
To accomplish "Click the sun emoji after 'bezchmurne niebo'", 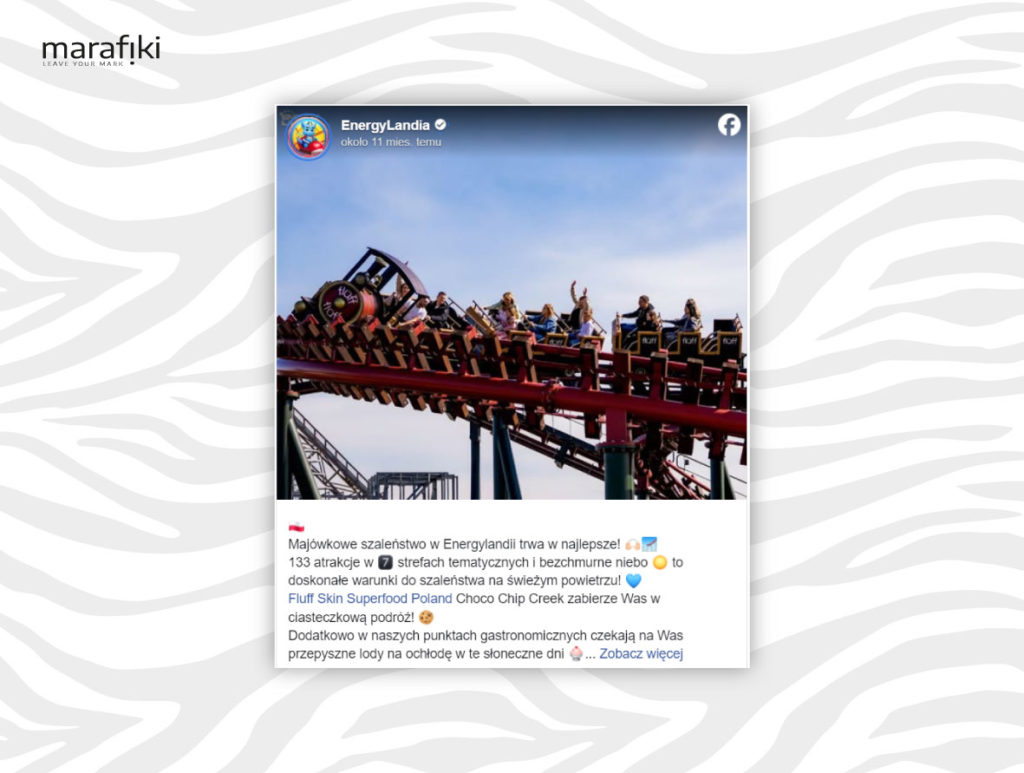I will coord(660,562).
